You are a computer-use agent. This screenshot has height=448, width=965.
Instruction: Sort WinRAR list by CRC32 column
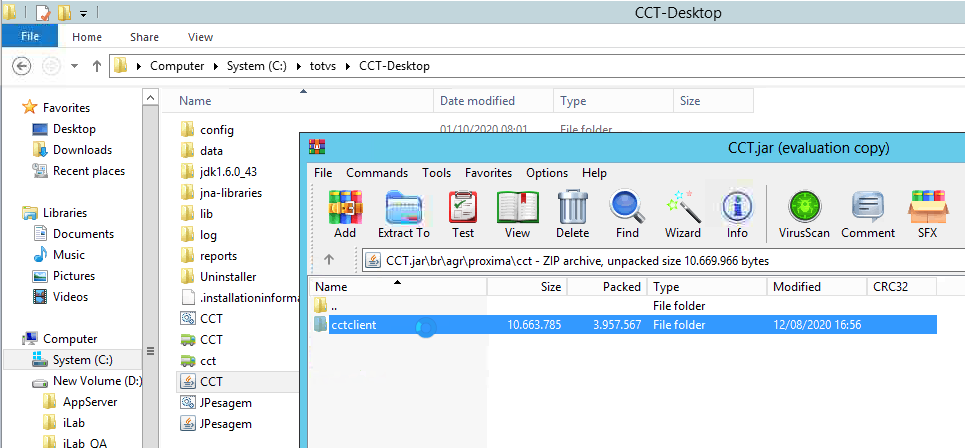(x=901, y=287)
